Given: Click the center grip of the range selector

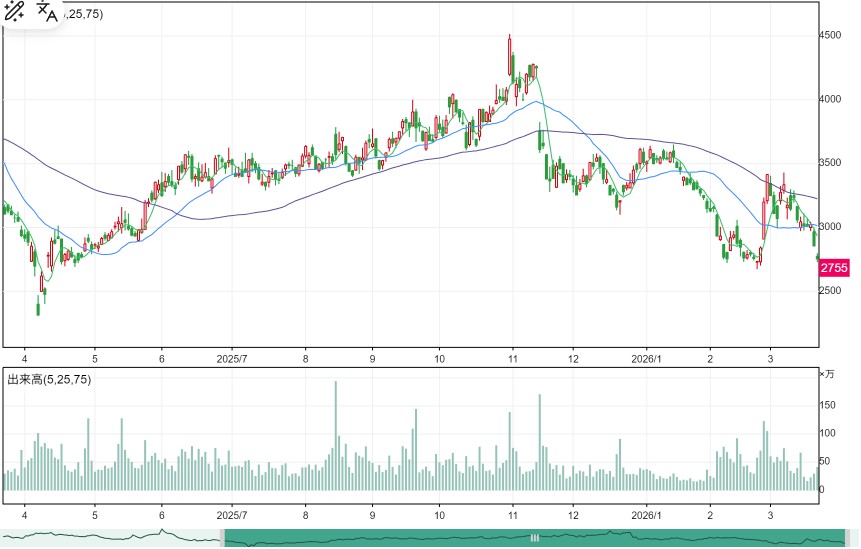Looking at the screenshot, I should tap(535, 538).
